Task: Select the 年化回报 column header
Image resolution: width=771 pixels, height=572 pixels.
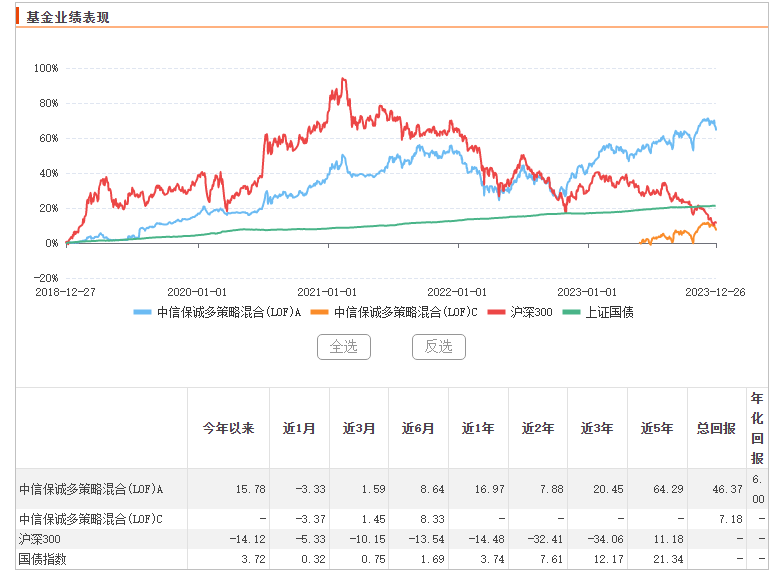Action: click(x=757, y=428)
